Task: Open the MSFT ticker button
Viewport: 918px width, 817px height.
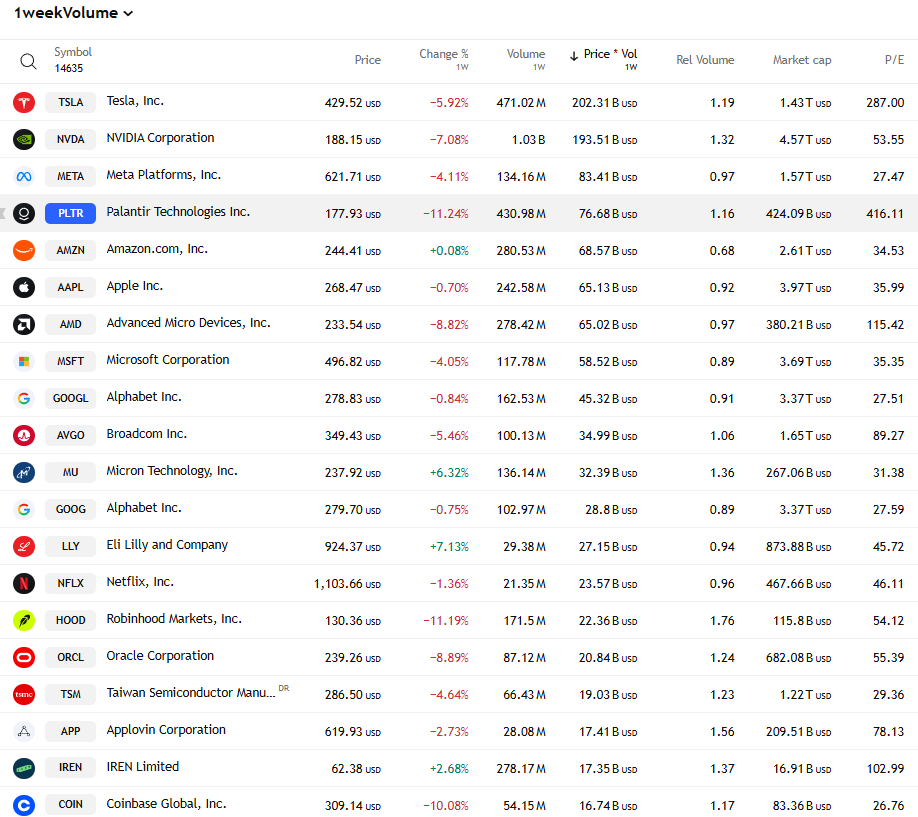Action: [x=70, y=361]
